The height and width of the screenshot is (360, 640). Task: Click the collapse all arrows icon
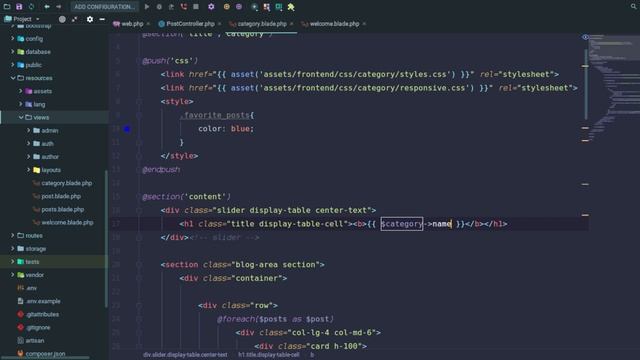74,19
